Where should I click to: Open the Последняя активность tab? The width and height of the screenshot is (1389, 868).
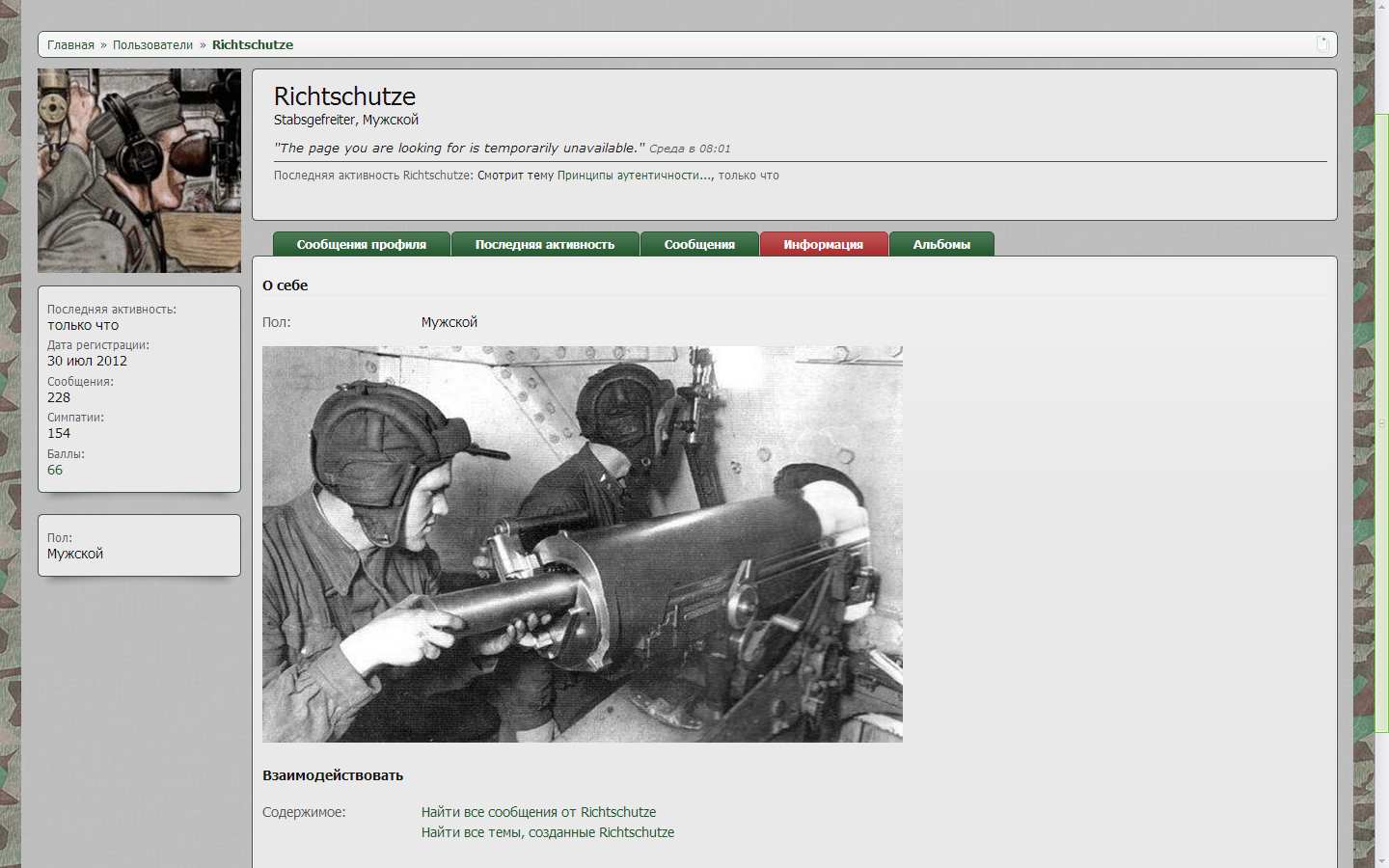tap(544, 245)
